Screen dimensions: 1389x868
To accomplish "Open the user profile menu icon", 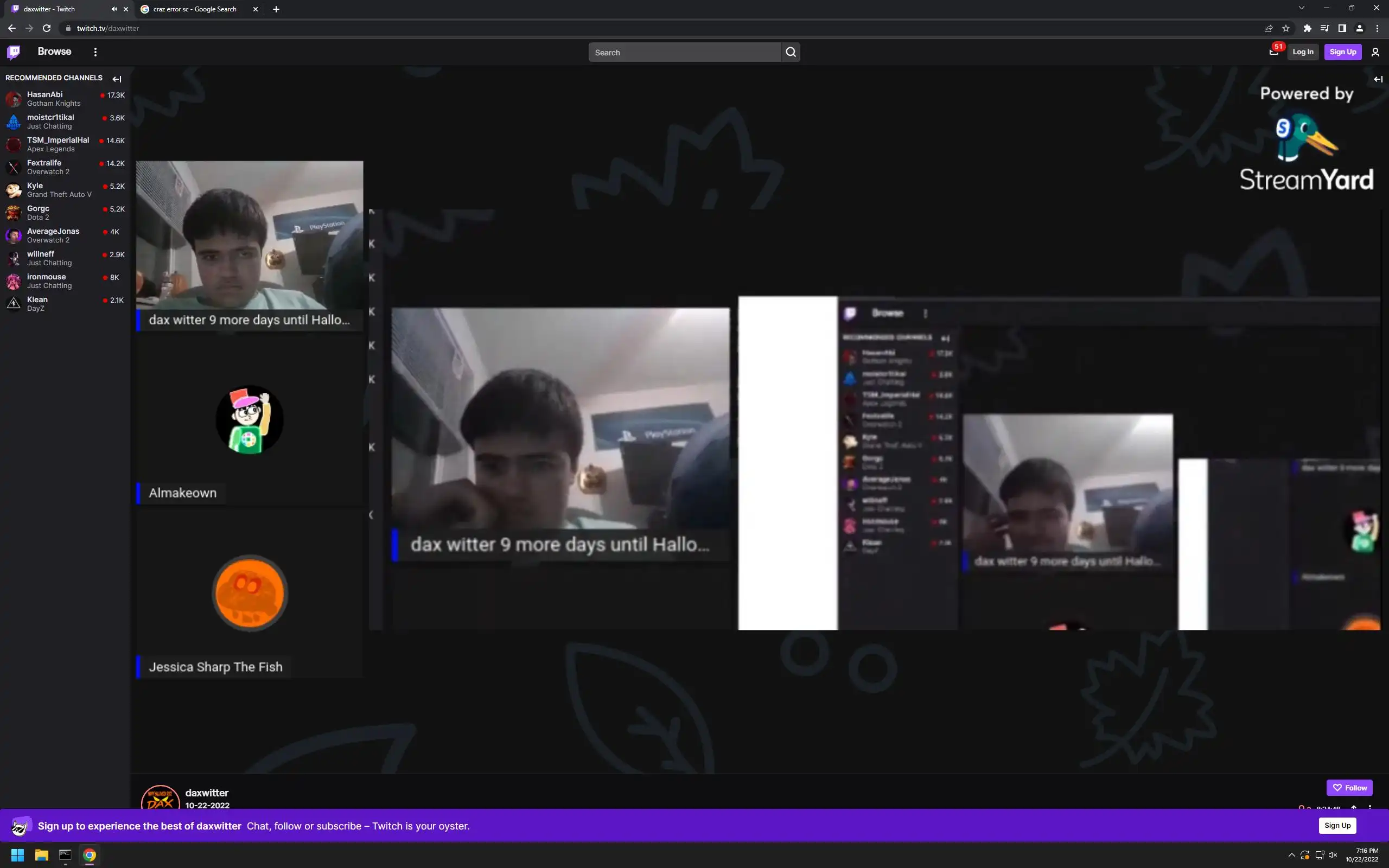I will [1375, 52].
